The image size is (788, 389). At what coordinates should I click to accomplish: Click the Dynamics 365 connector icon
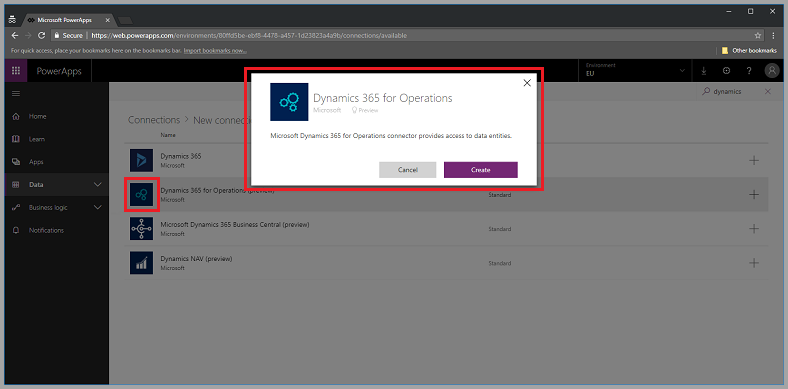pos(141,160)
